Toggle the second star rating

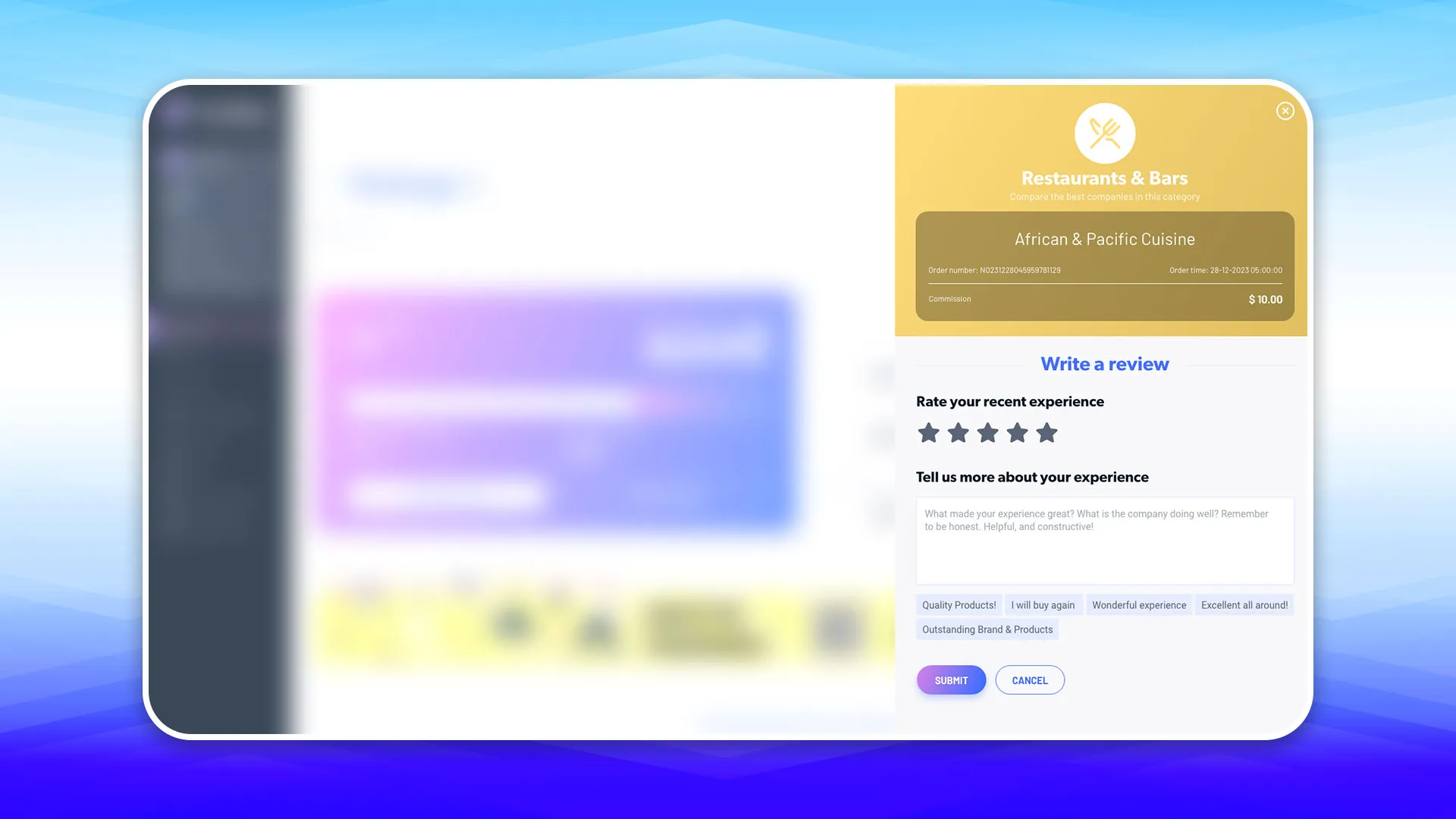pos(957,432)
